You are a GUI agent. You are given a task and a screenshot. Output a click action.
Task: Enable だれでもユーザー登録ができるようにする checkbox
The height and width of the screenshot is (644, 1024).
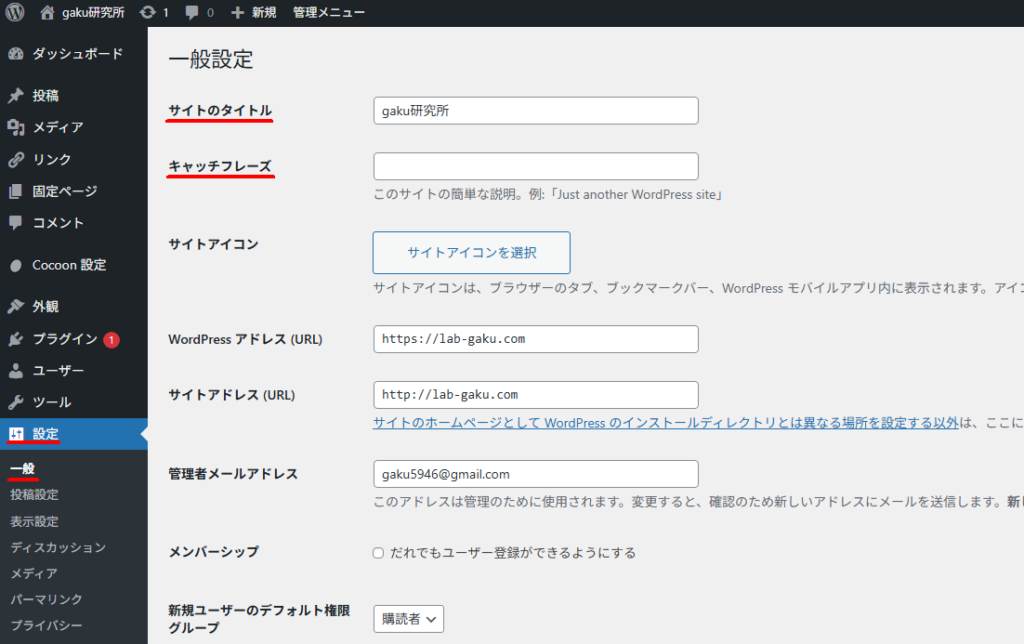coord(378,553)
